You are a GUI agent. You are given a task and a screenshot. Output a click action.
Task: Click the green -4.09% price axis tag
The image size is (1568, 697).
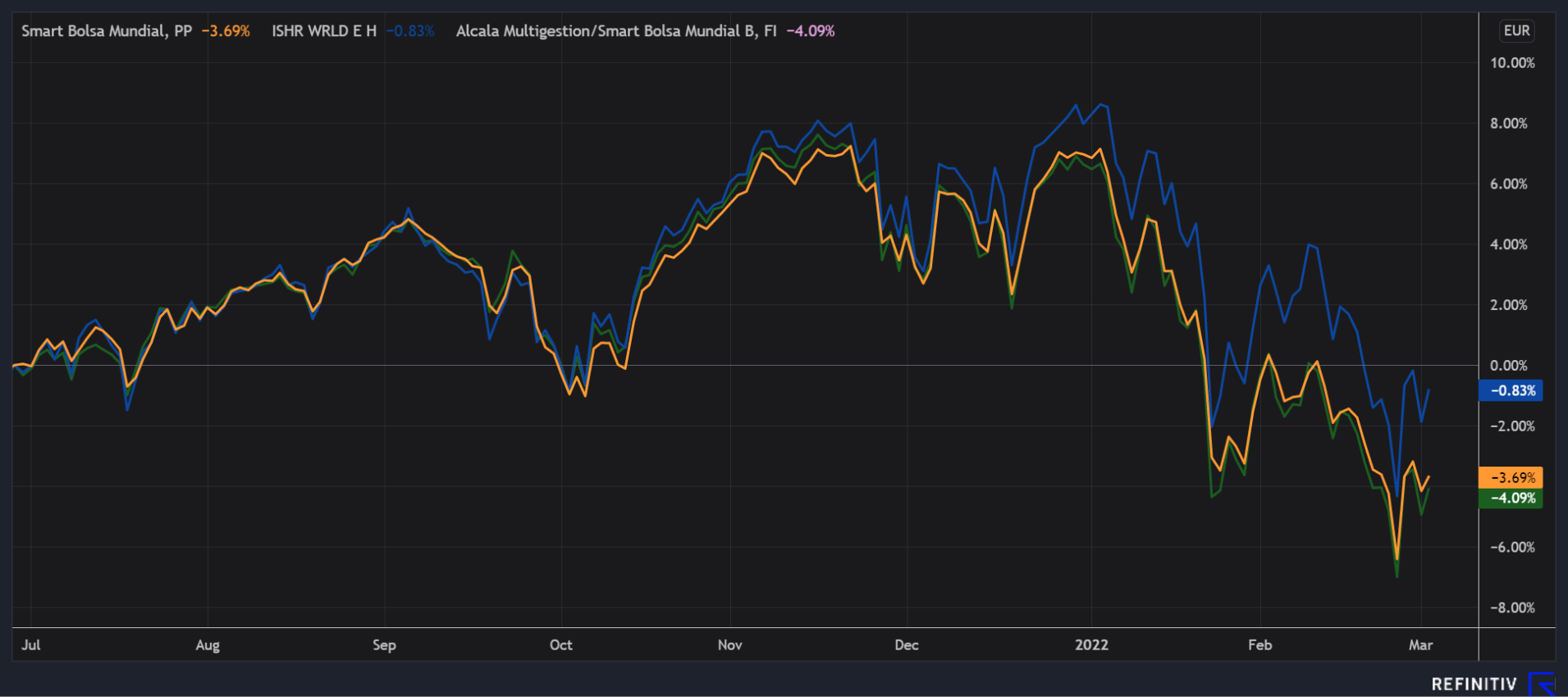pyautogui.click(x=1511, y=498)
